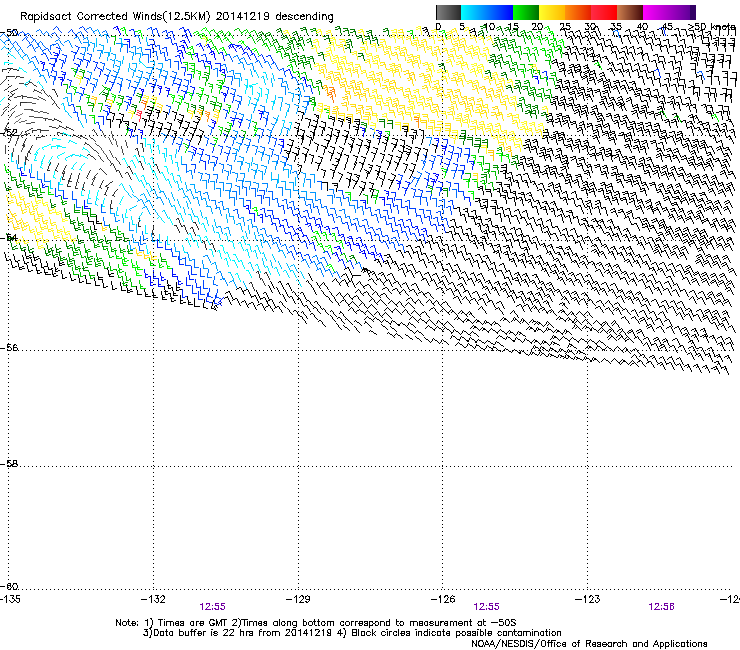Click the green 15-20 knots legend swatch

[x=526, y=12]
